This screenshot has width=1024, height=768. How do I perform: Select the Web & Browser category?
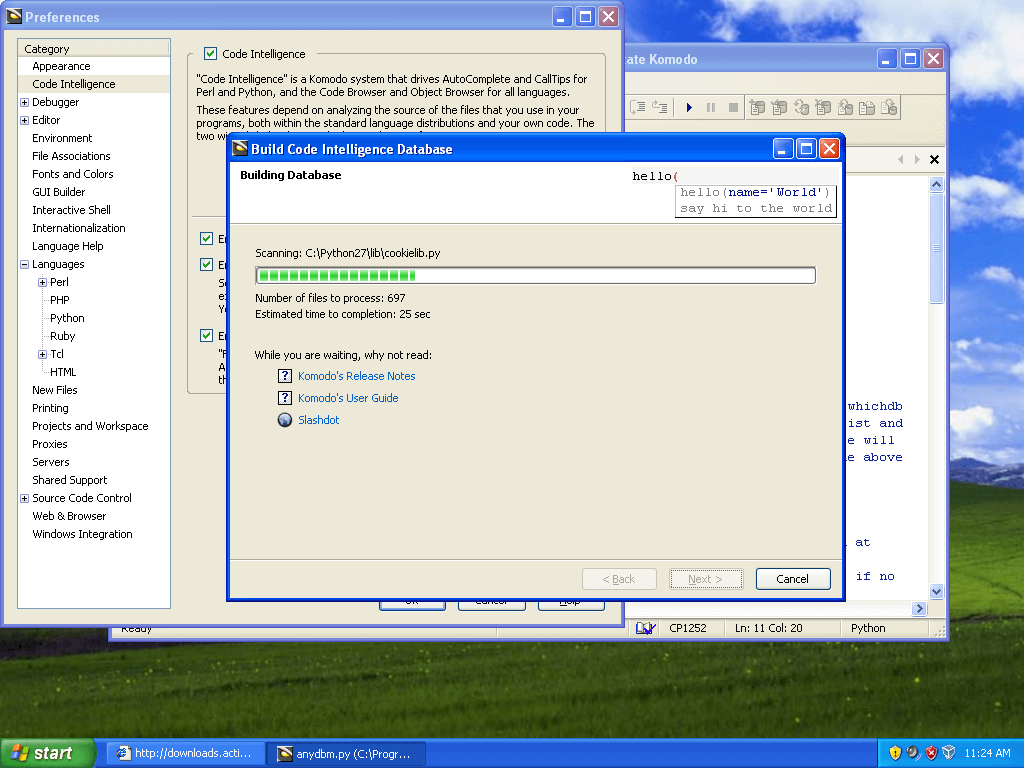pos(69,516)
